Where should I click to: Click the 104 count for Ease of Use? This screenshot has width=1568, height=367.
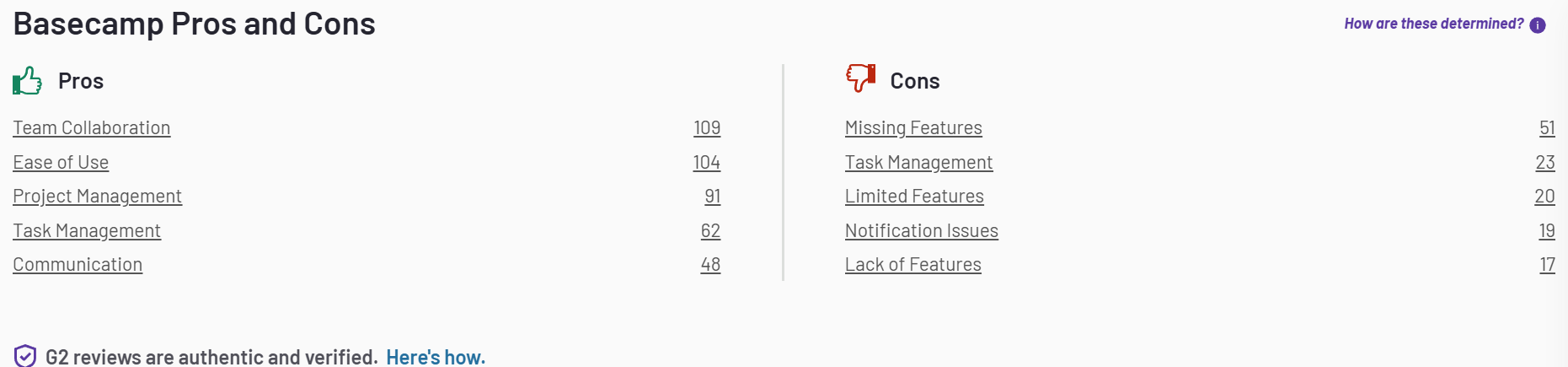pos(707,163)
